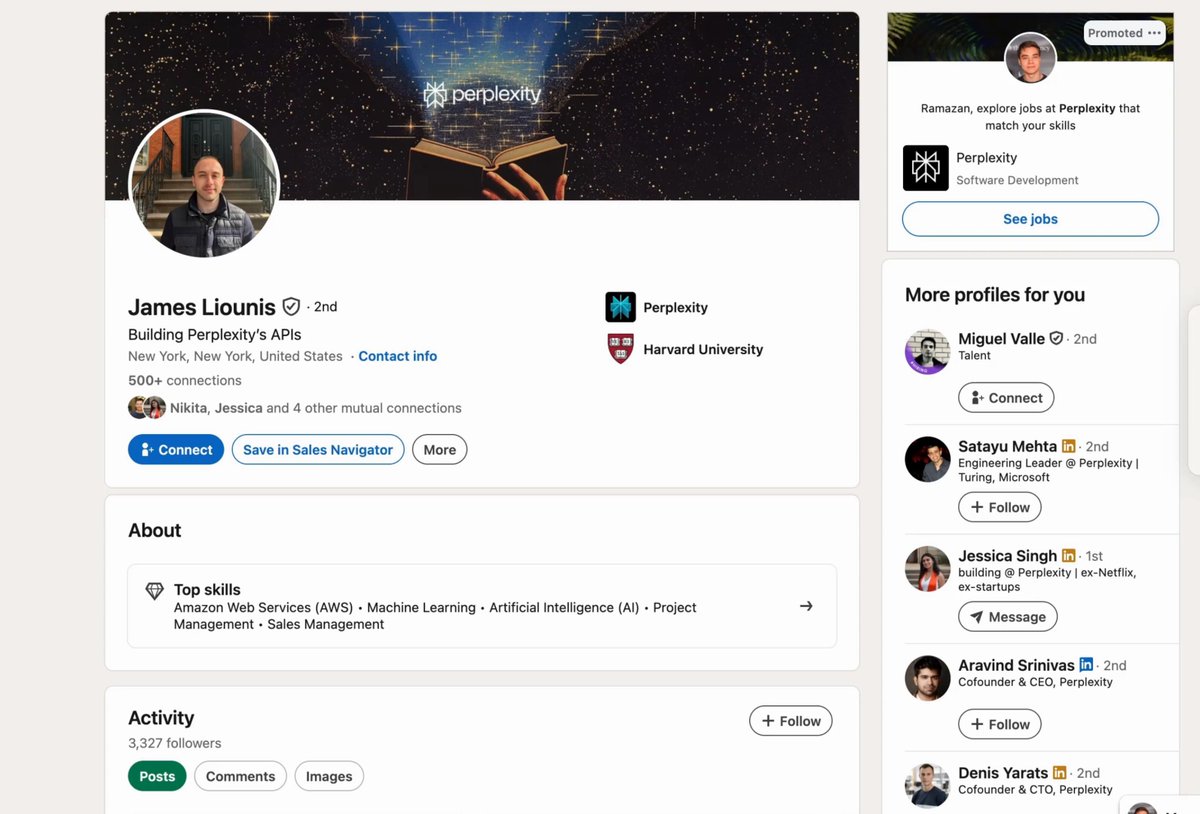
Task: Switch to the Images activity tab
Action: coord(329,776)
